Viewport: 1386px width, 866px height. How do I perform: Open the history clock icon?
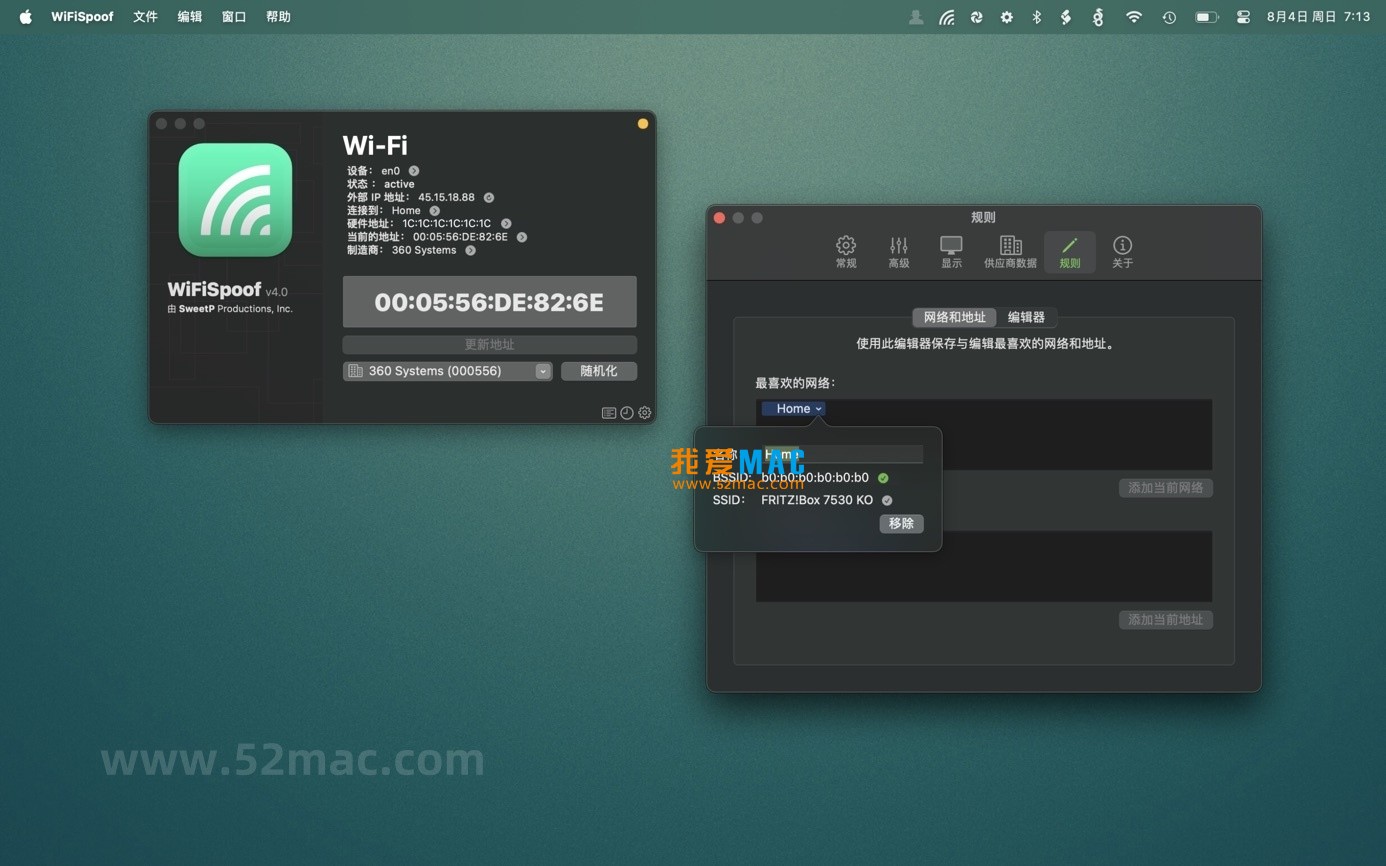click(627, 413)
